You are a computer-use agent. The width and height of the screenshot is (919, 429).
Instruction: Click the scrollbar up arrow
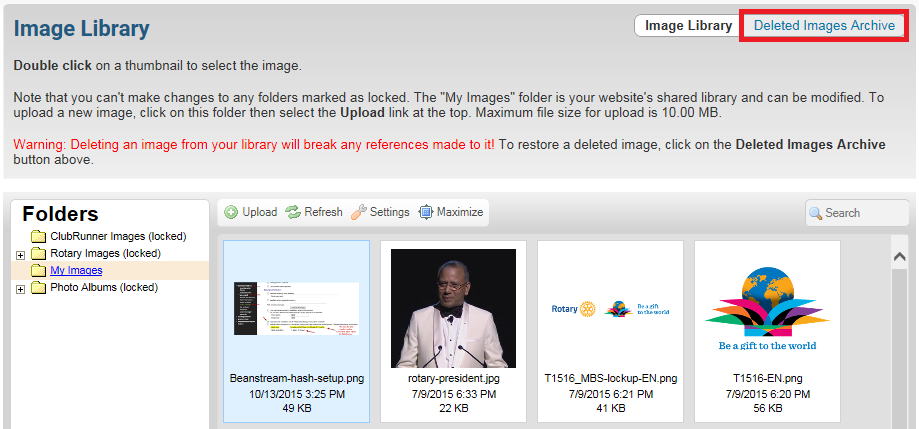900,258
